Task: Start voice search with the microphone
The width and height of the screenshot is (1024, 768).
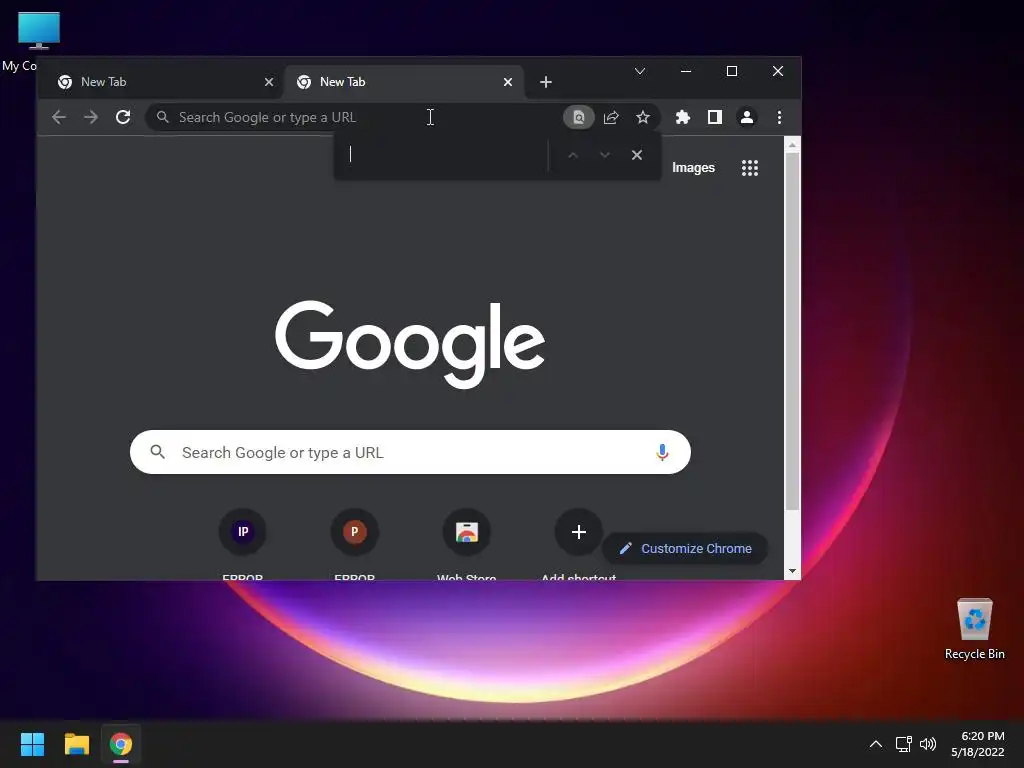Action: [x=662, y=452]
